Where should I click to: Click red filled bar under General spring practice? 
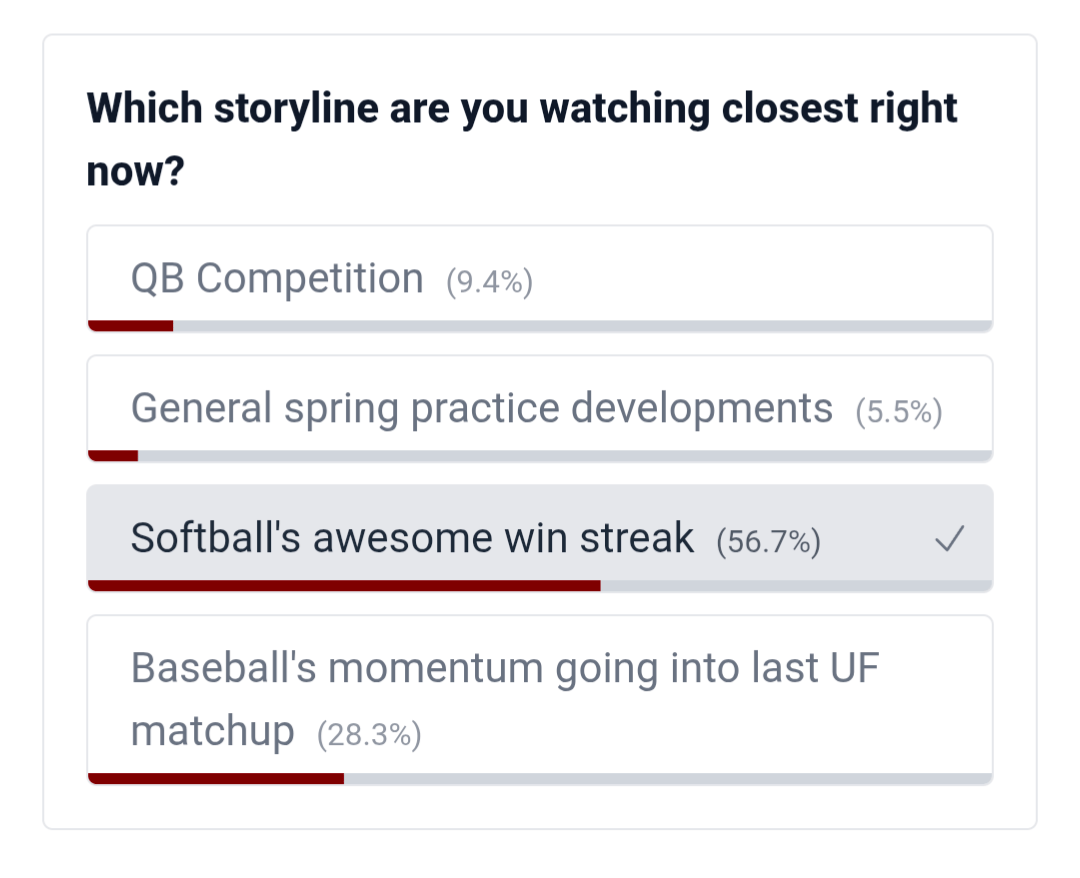point(113,456)
